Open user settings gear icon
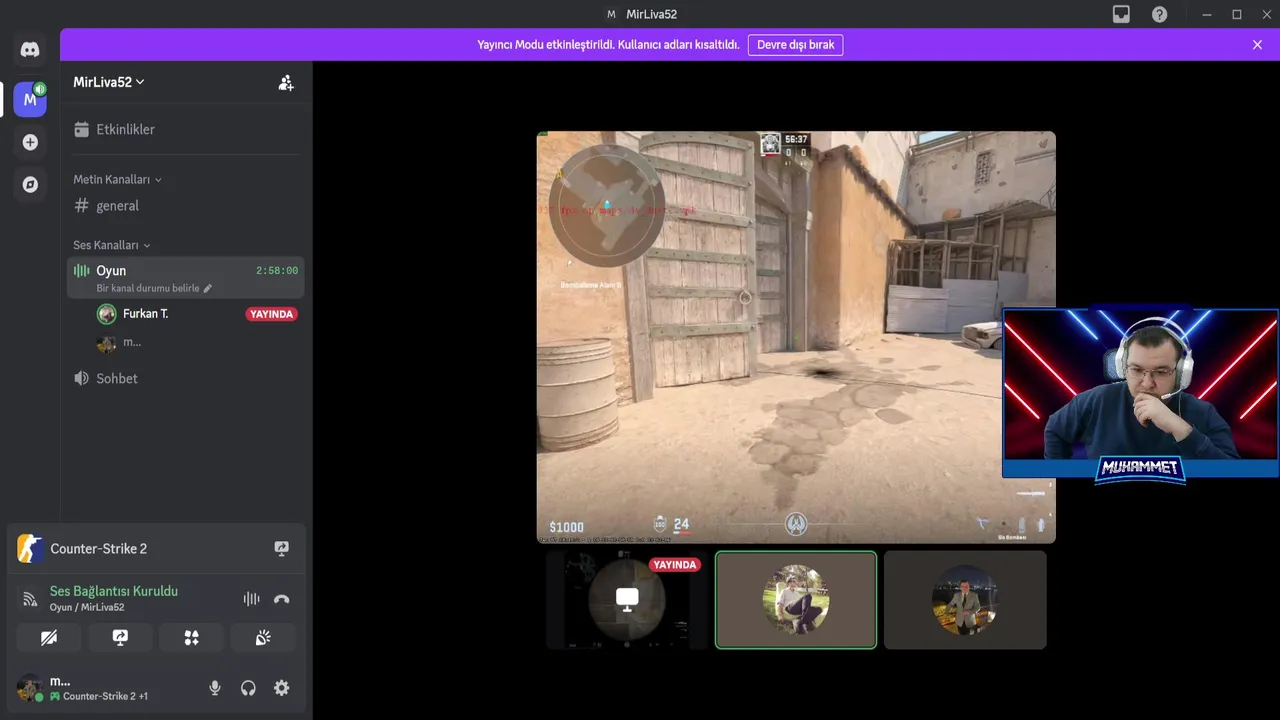 point(282,688)
